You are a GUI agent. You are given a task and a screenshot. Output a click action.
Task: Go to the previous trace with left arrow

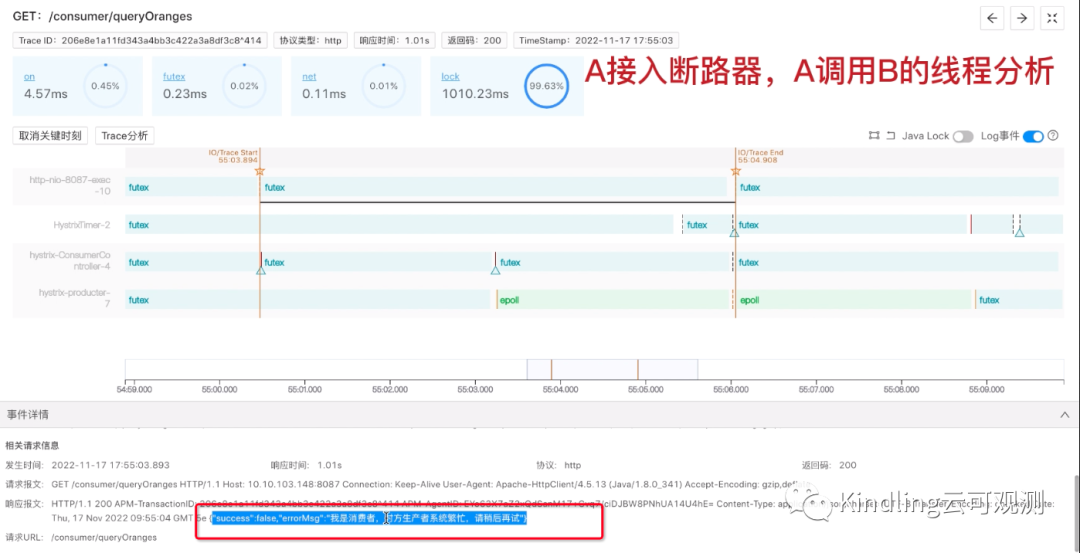(992, 19)
